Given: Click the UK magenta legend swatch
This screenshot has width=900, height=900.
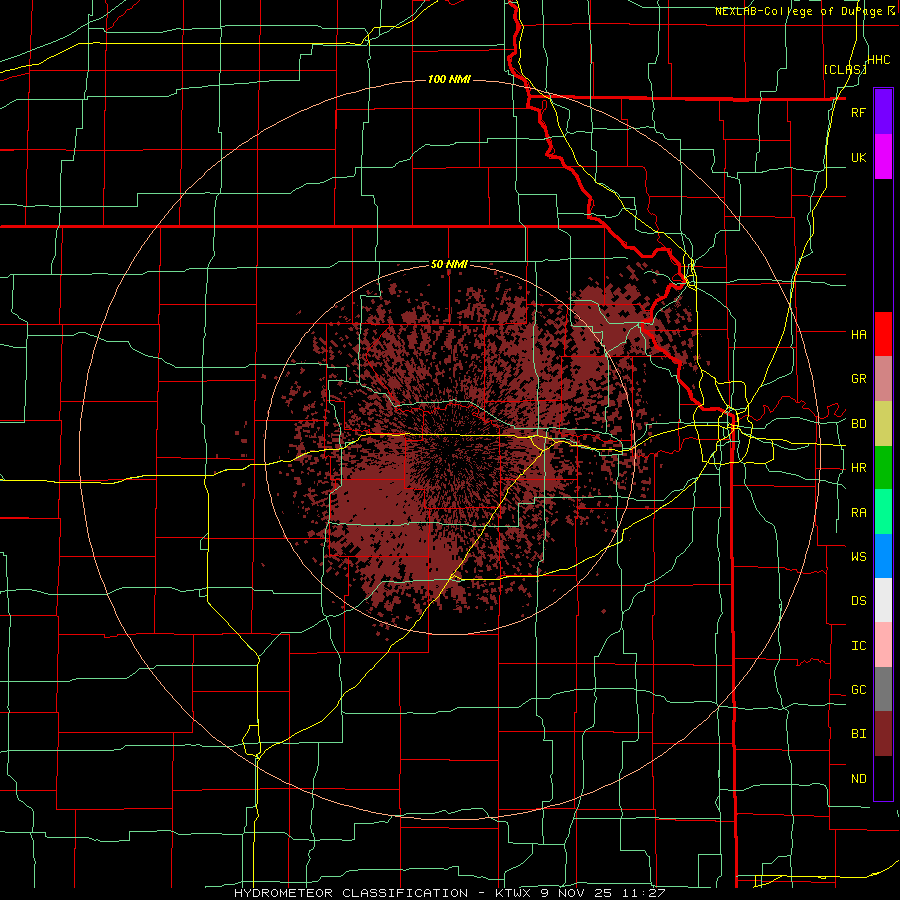Looking at the screenshot, I should [883, 157].
